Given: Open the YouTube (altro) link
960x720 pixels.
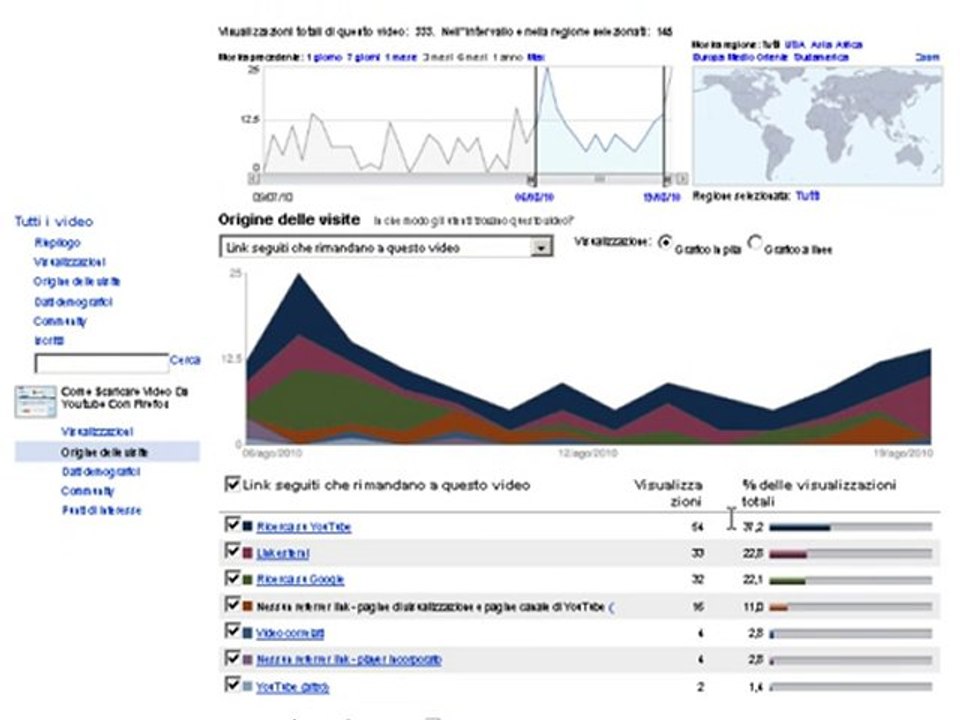Looking at the screenshot, I should pyautogui.click(x=293, y=687).
